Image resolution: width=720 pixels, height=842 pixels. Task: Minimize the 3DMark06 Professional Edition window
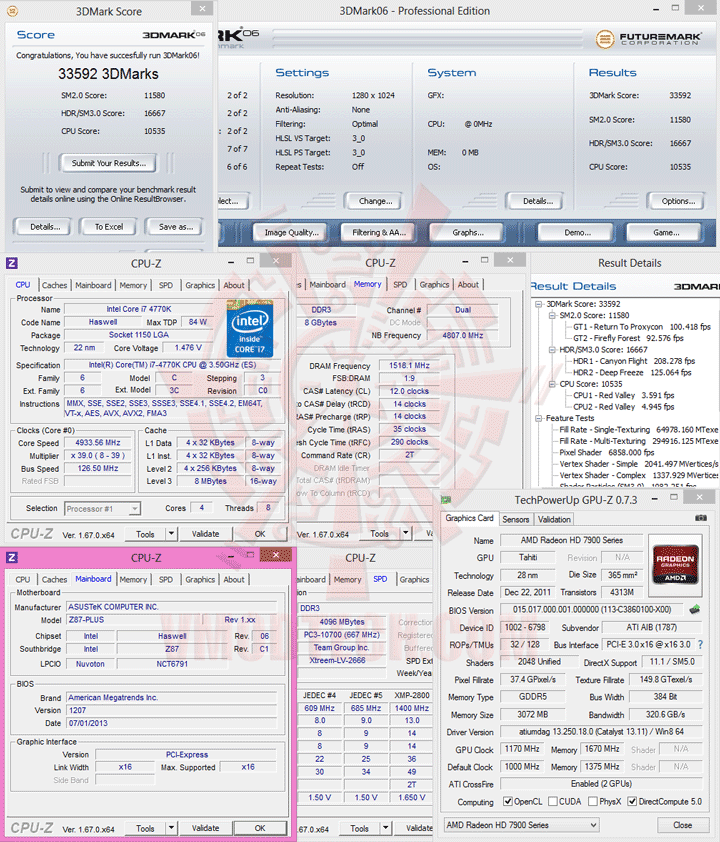pos(657,10)
